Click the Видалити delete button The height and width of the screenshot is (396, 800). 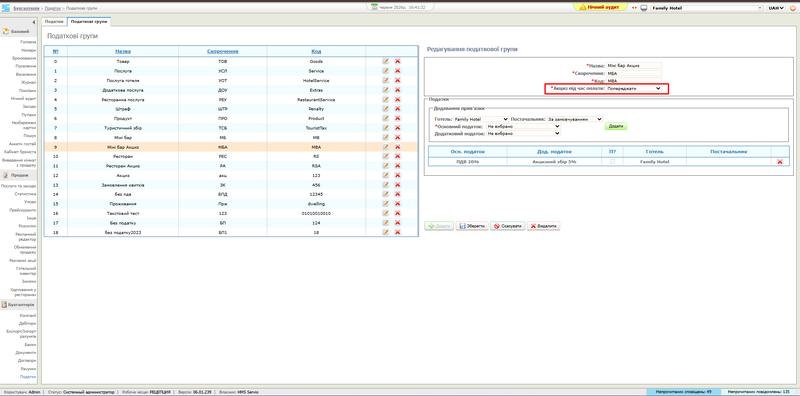coord(544,226)
